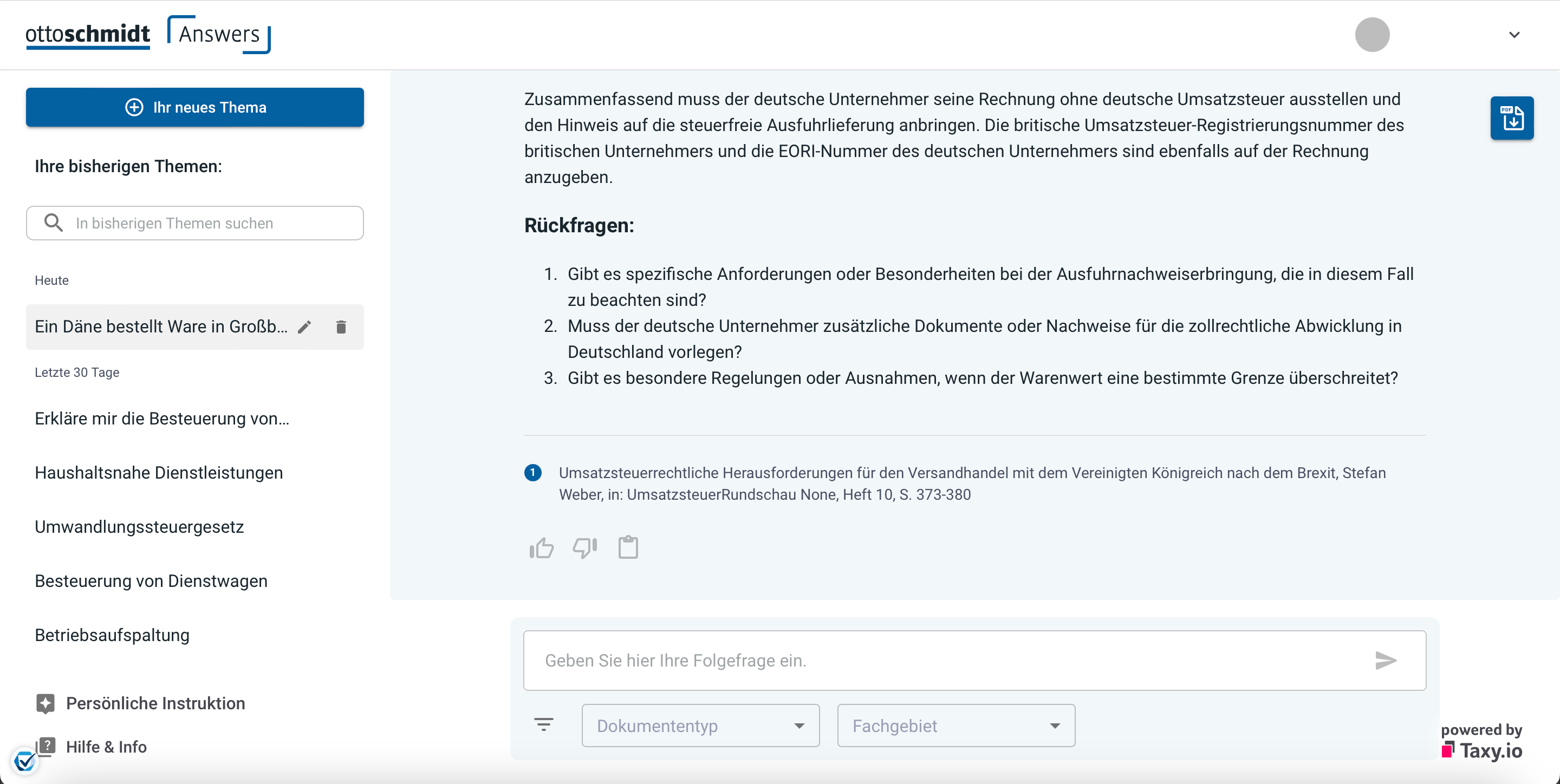Open topic Besteuerung von Dienstwagen
Screen dimensions: 1560x784
pyautogui.click(x=151, y=581)
